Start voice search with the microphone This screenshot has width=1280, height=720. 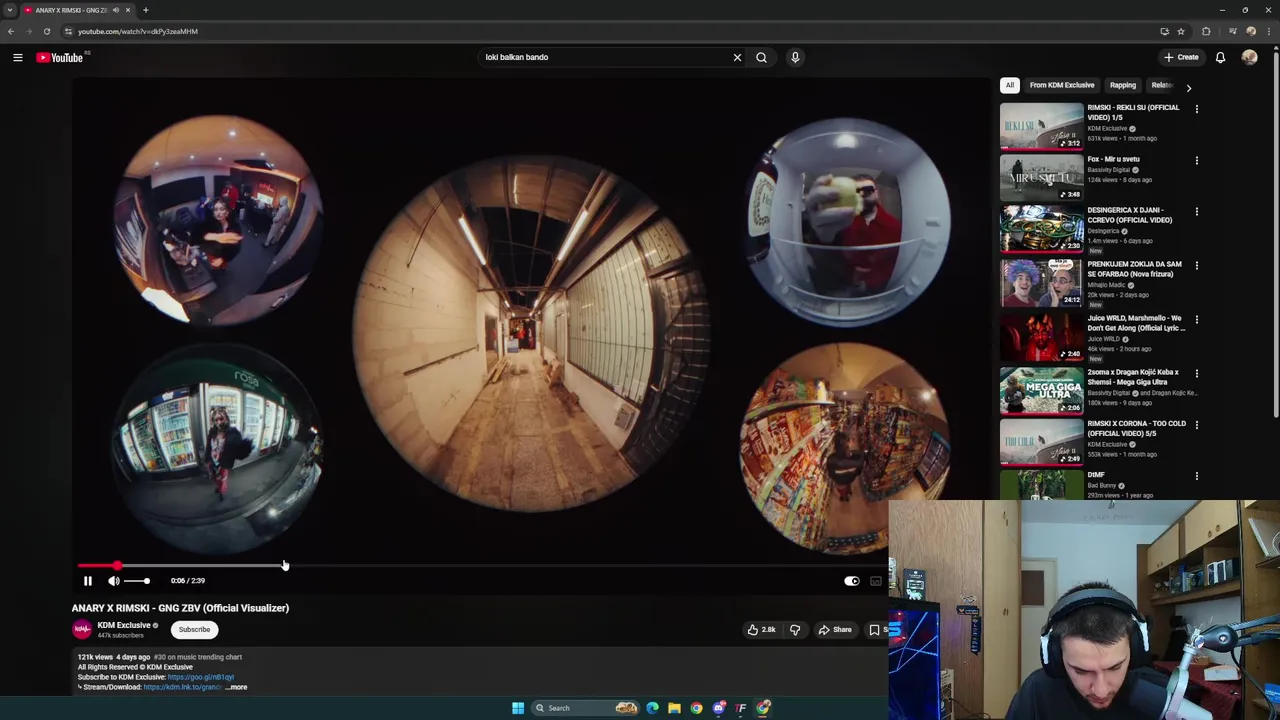pos(795,57)
